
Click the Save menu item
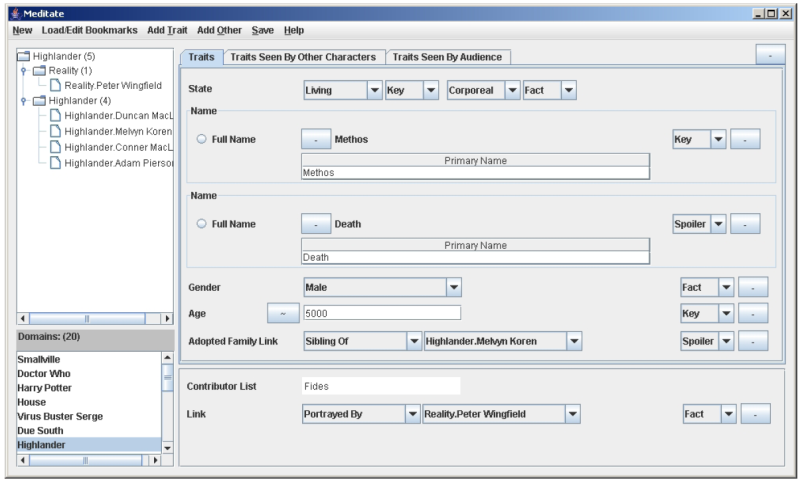coord(263,31)
